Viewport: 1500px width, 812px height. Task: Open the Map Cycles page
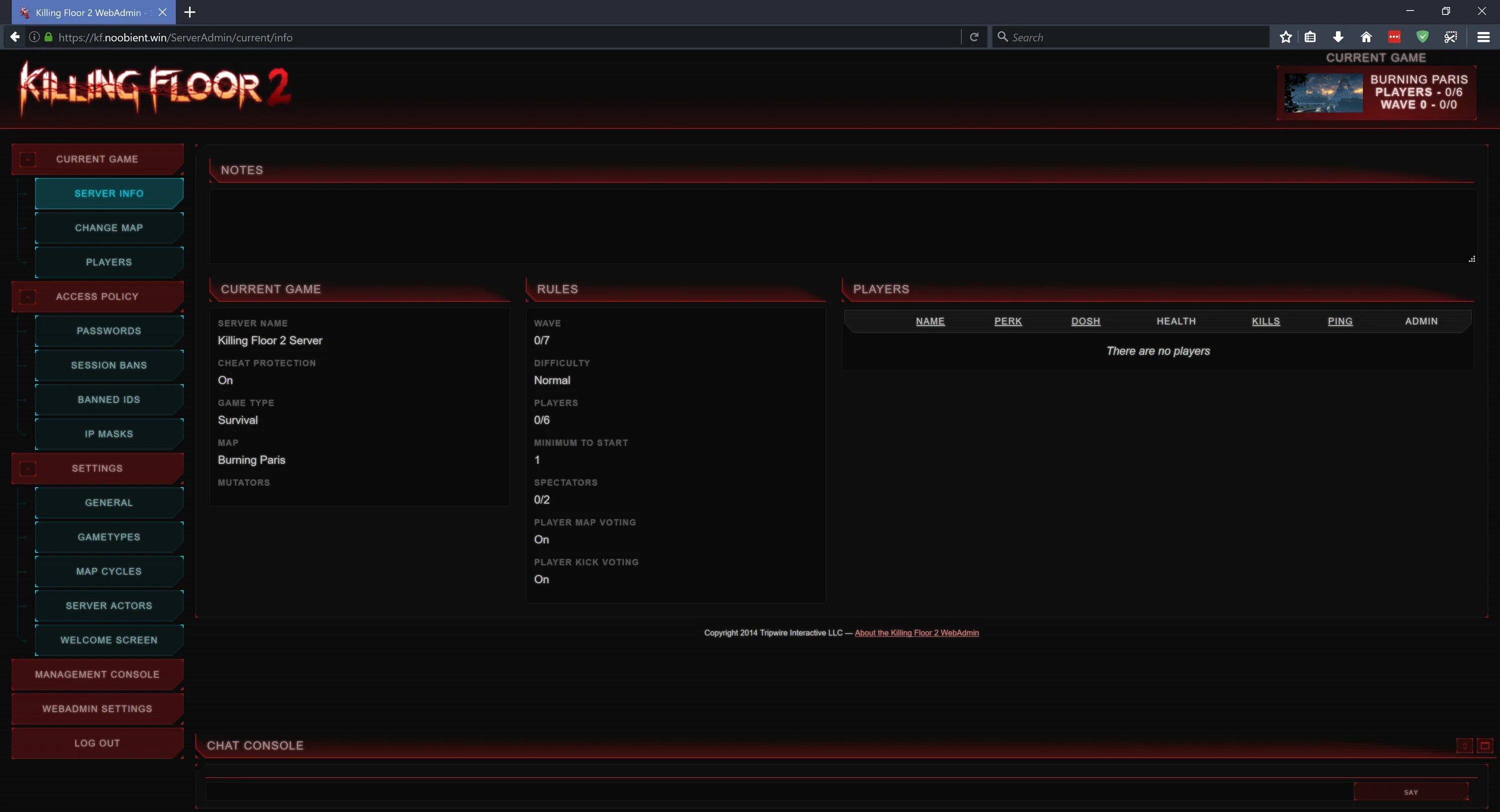109,571
